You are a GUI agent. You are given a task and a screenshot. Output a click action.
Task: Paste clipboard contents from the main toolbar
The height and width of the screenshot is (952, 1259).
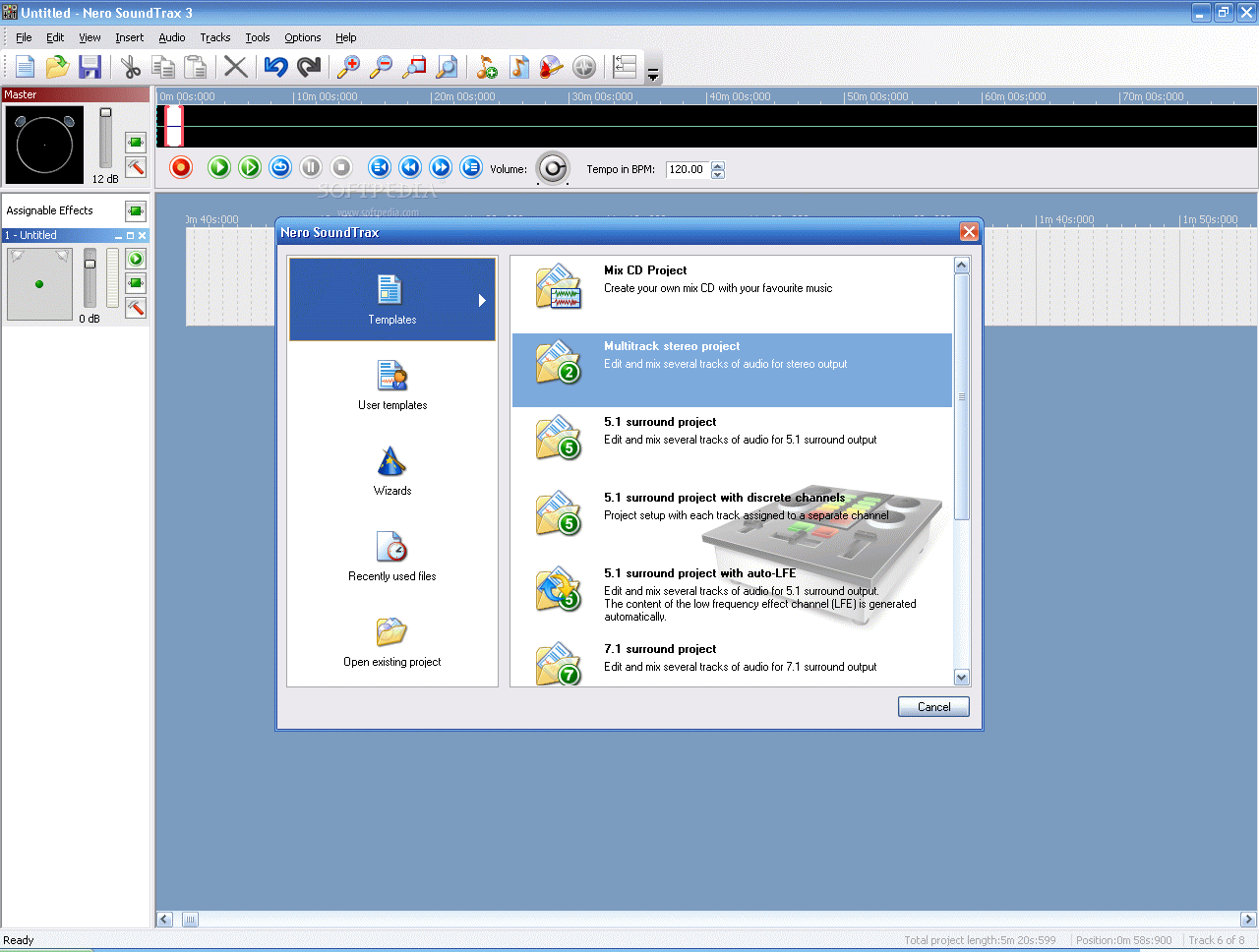tap(196, 67)
